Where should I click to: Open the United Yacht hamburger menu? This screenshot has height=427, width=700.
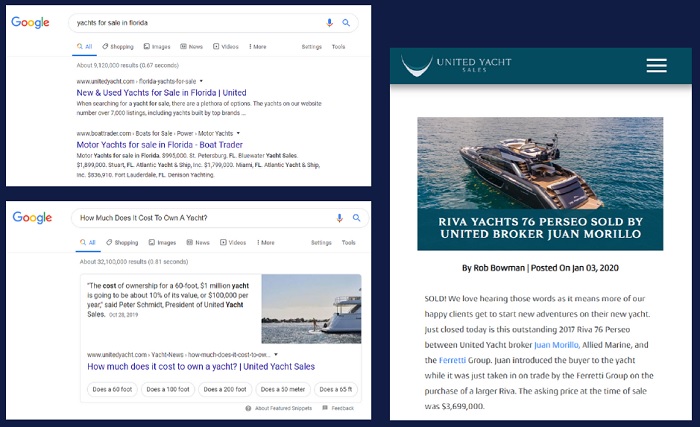click(657, 66)
